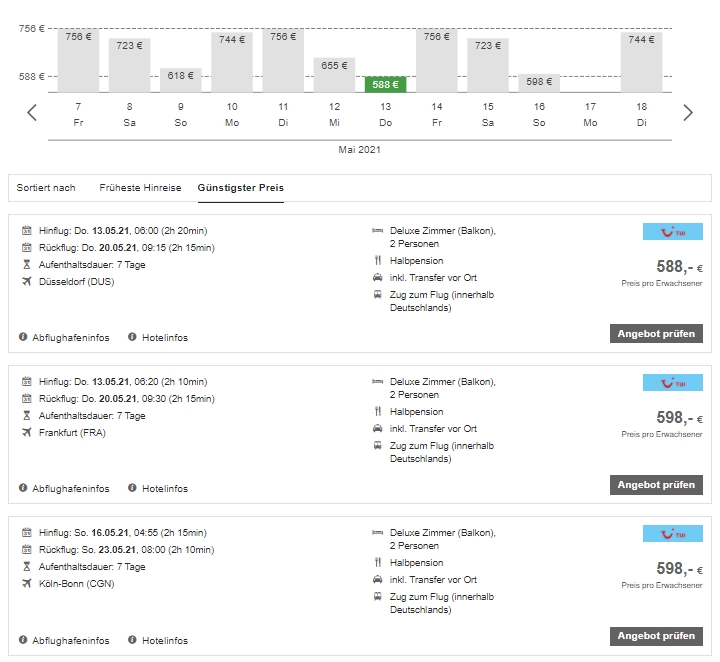Click the Hotelinfos icon in the Frankfurt offer
This screenshot has height=662, width=720.
click(132, 488)
